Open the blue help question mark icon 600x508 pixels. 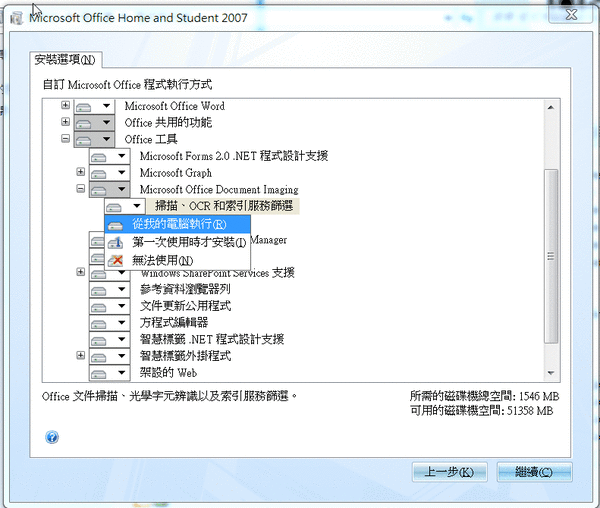coord(52,437)
